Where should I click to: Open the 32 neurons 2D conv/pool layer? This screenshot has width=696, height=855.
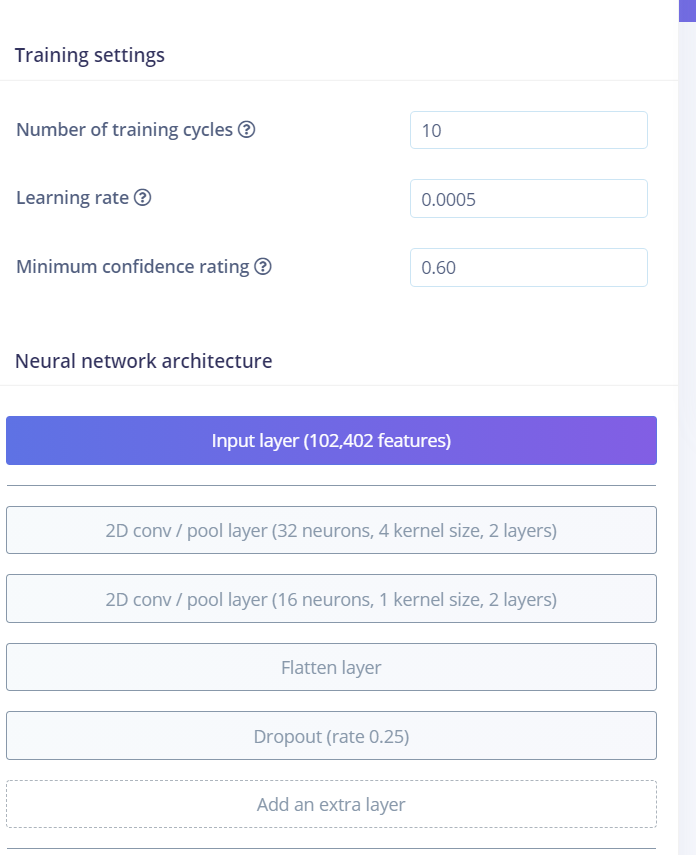point(331,530)
